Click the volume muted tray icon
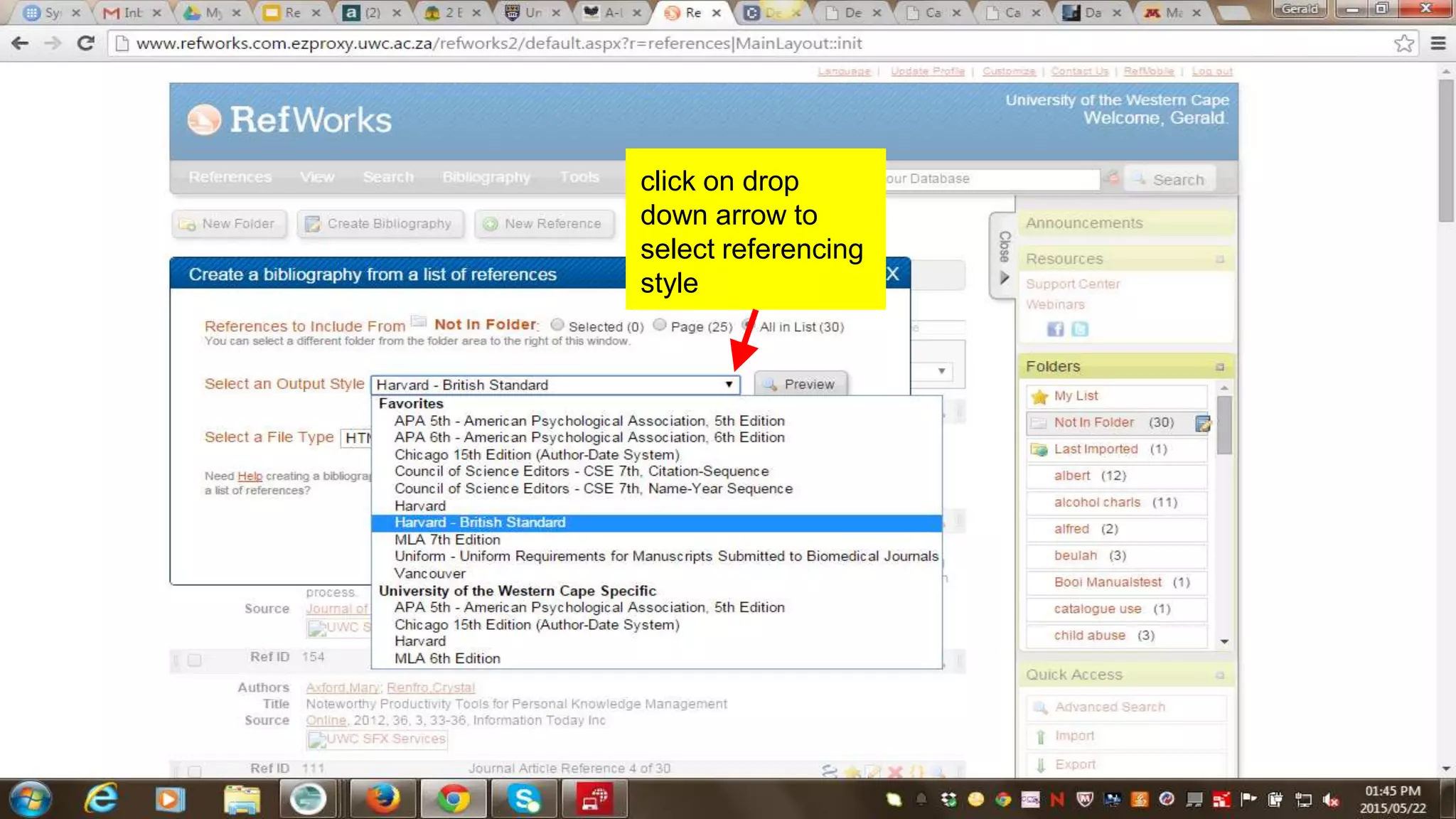The height and width of the screenshot is (819, 1456). coord(1330,801)
